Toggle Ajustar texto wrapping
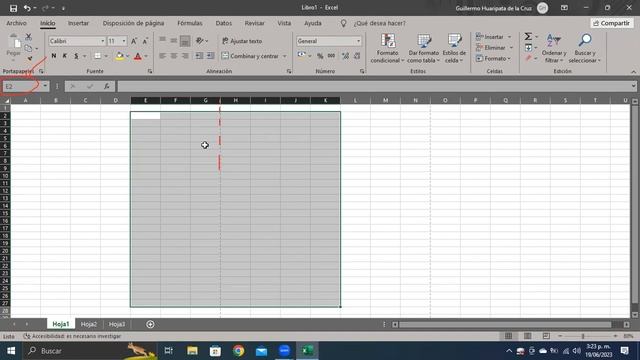Image resolution: width=640 pixels, height=360 pixels. coord(242,41)
